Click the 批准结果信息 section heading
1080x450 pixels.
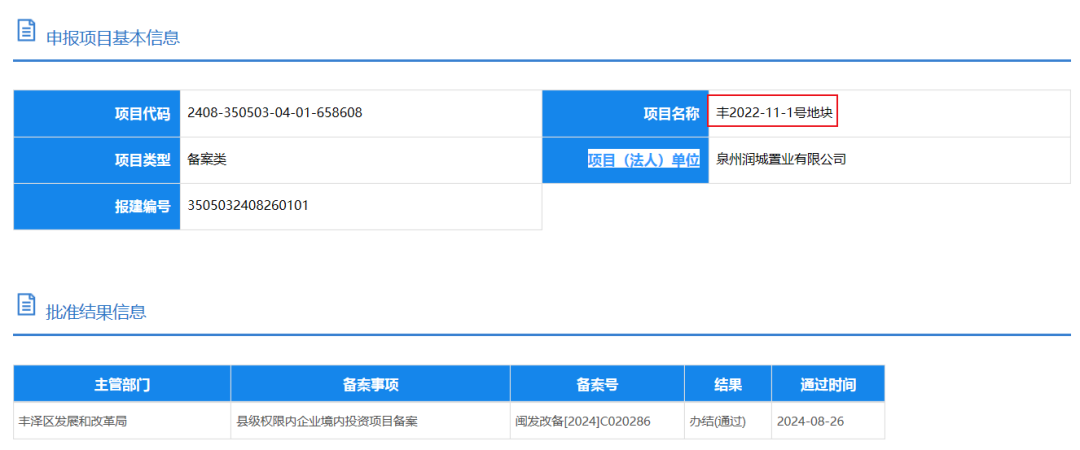point(96,311)
